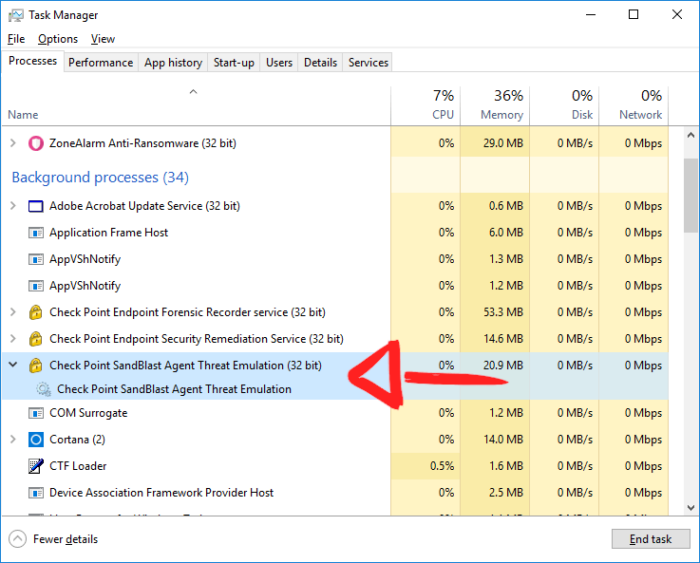Select the COM Surrogate process name
The height and width of the screenshot is (563, 700).
click(88, 413)
